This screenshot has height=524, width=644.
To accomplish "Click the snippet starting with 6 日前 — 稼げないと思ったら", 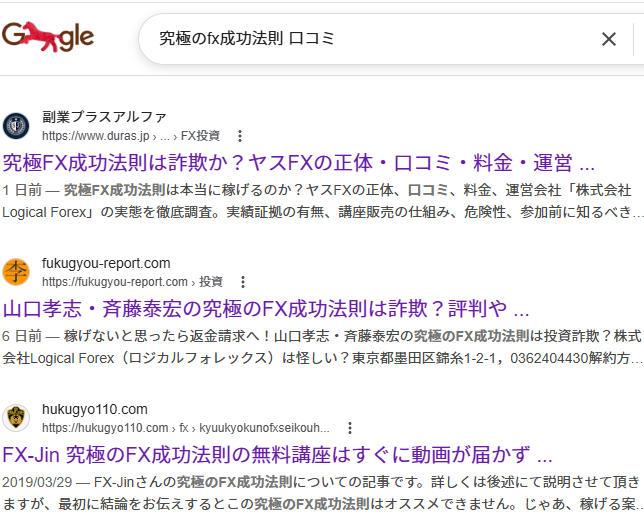I will (322, 347).
